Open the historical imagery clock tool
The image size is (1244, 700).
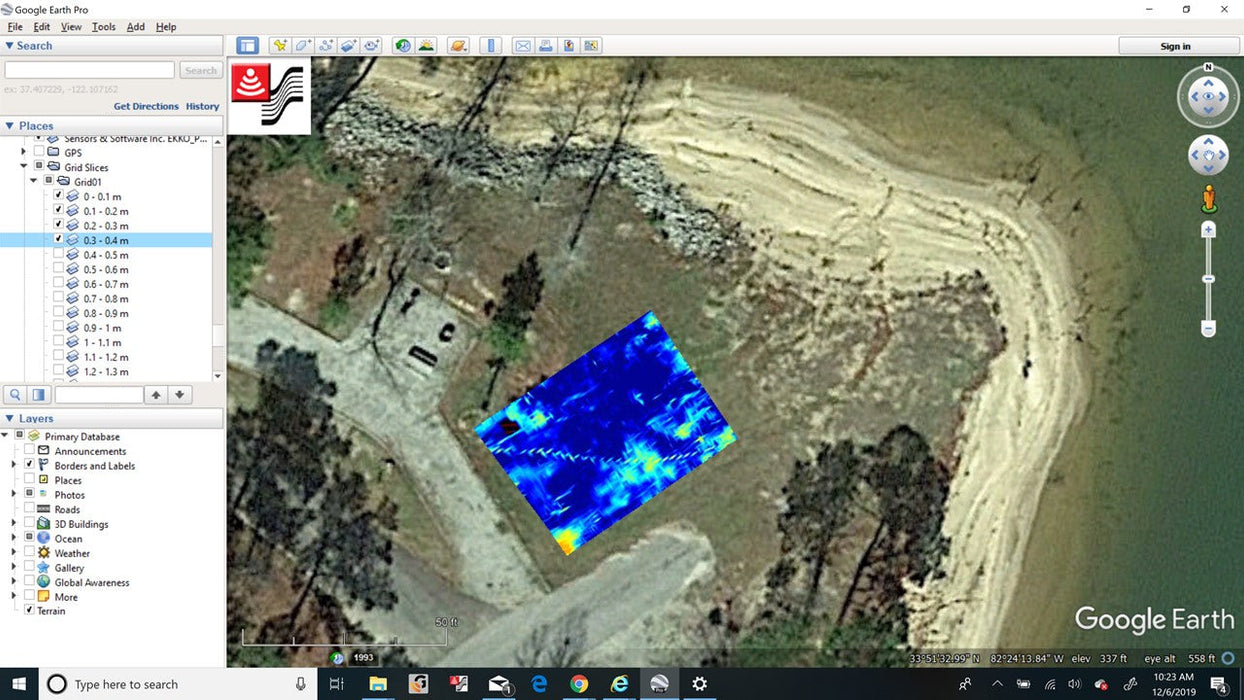[403, 46]
